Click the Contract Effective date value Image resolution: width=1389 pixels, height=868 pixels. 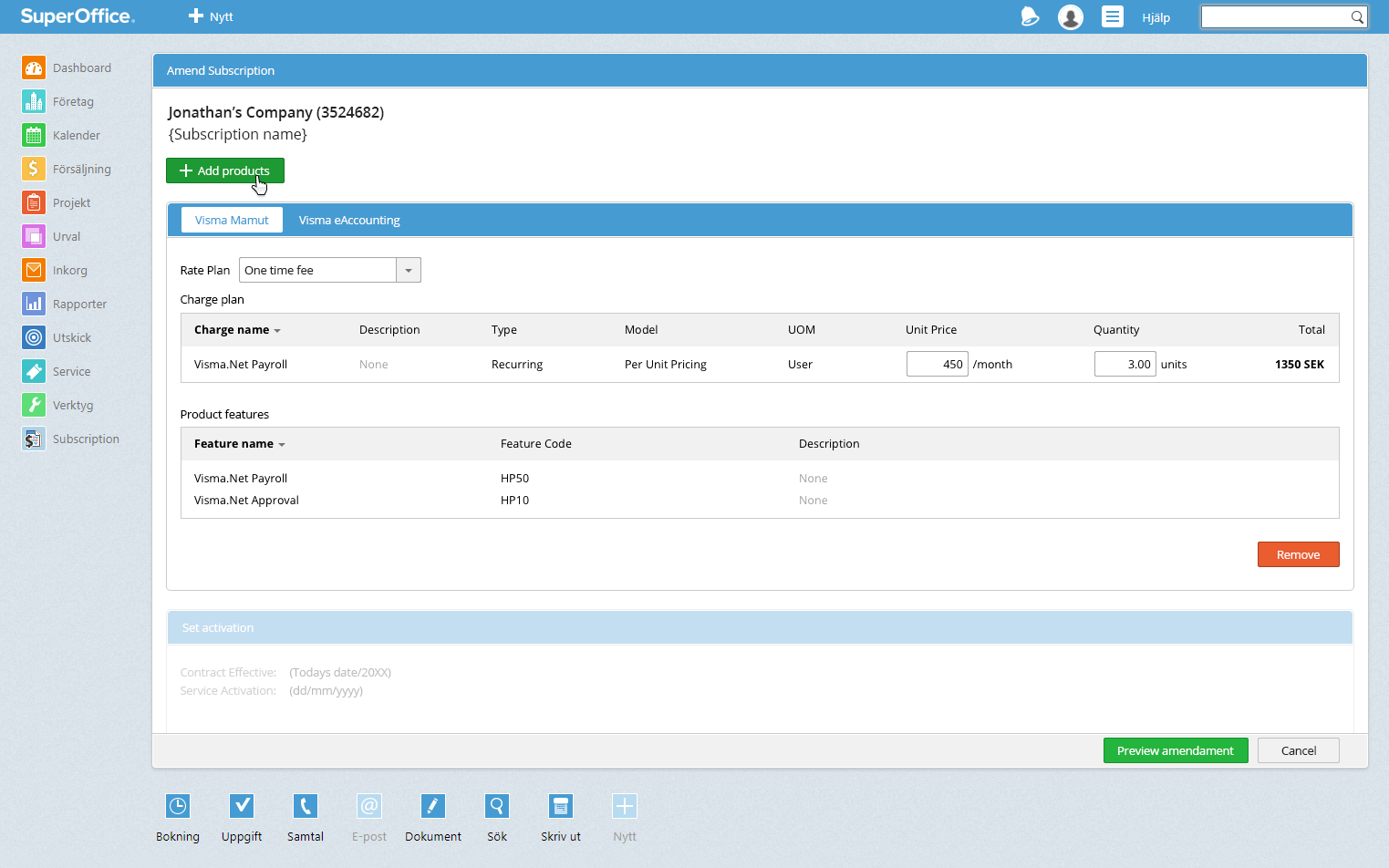(340, 672)
